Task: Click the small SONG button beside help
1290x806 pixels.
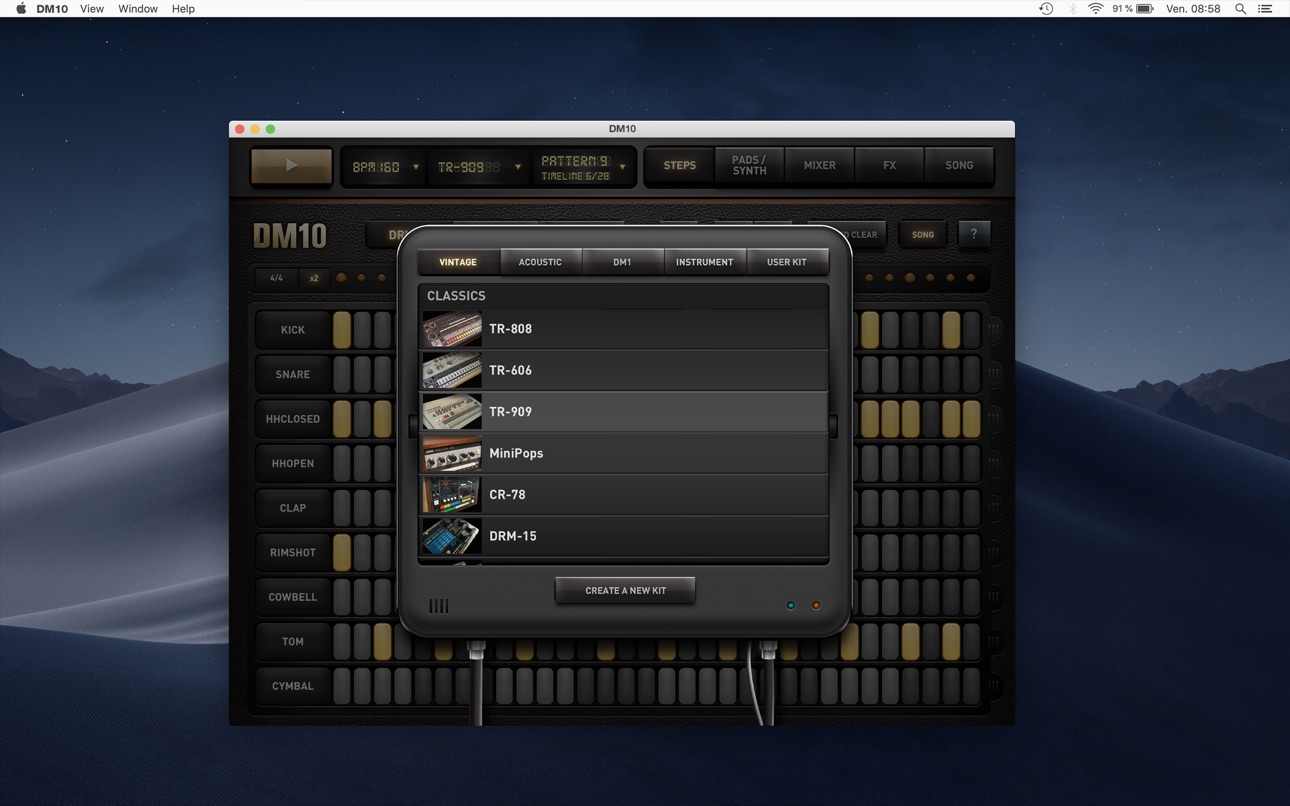Action: point(923,234)
